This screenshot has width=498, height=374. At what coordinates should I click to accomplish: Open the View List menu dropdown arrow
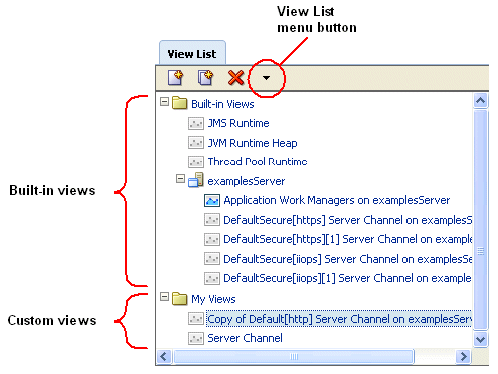tap(266, 78)
